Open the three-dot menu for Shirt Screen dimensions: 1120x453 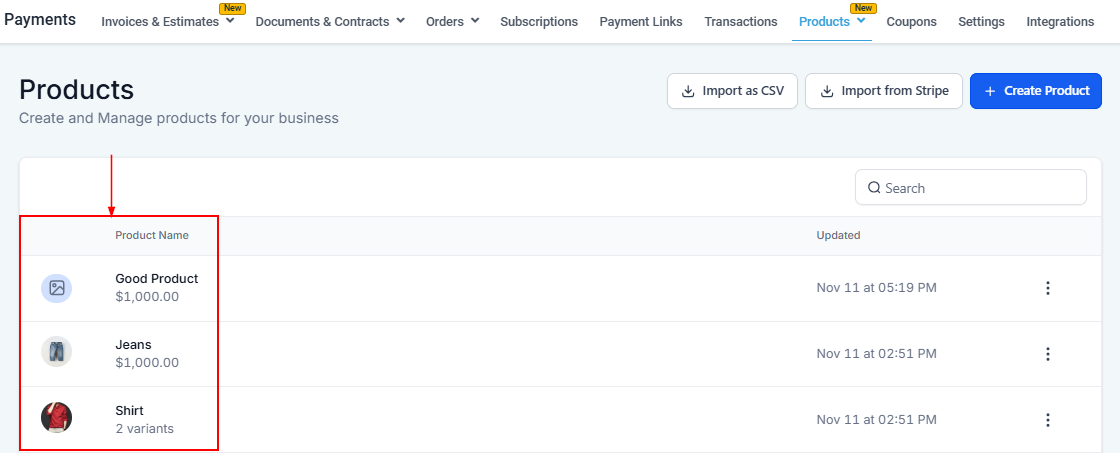pos(1047,420)
